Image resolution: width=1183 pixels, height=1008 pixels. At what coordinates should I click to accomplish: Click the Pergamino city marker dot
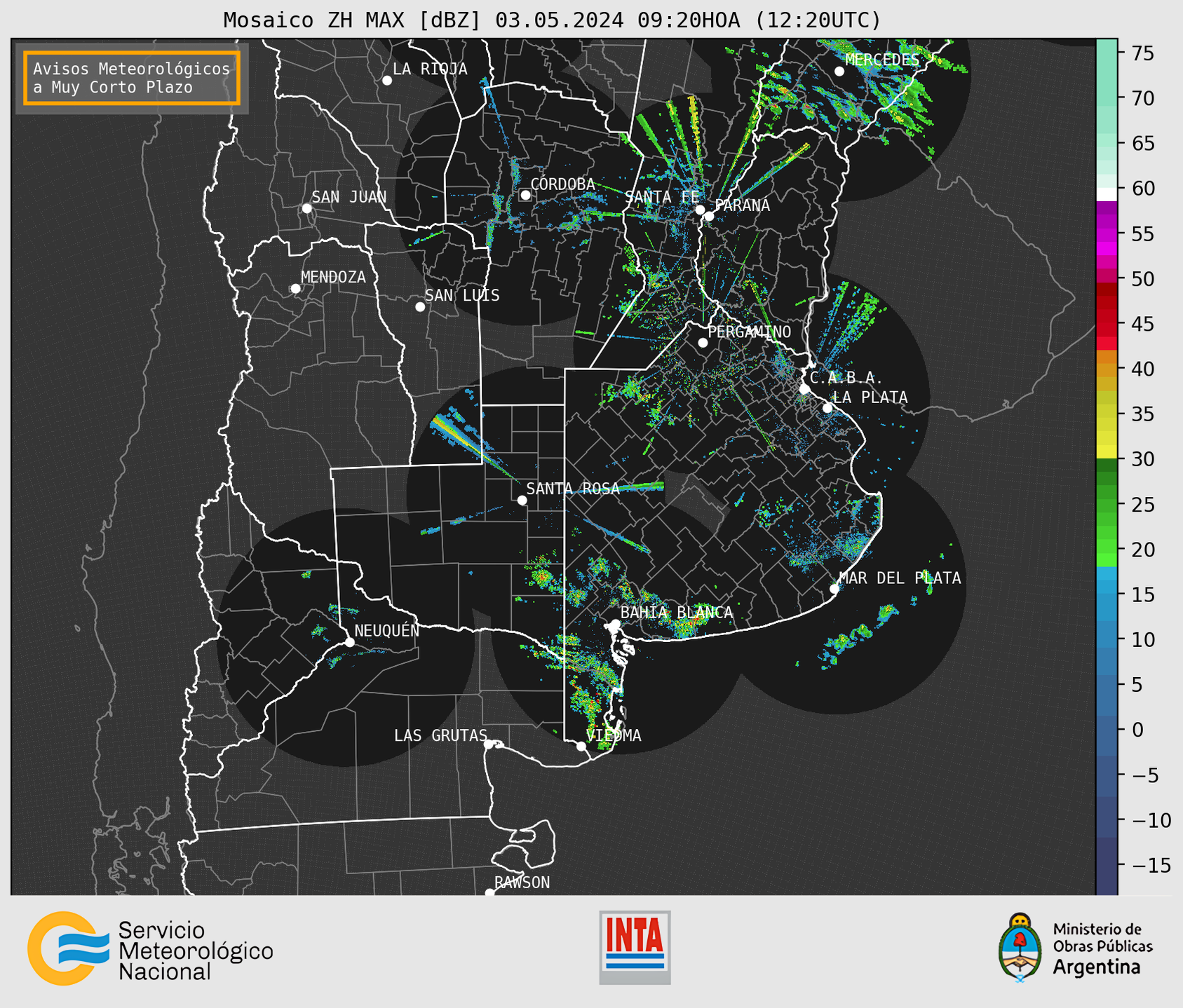pos(703,343)
